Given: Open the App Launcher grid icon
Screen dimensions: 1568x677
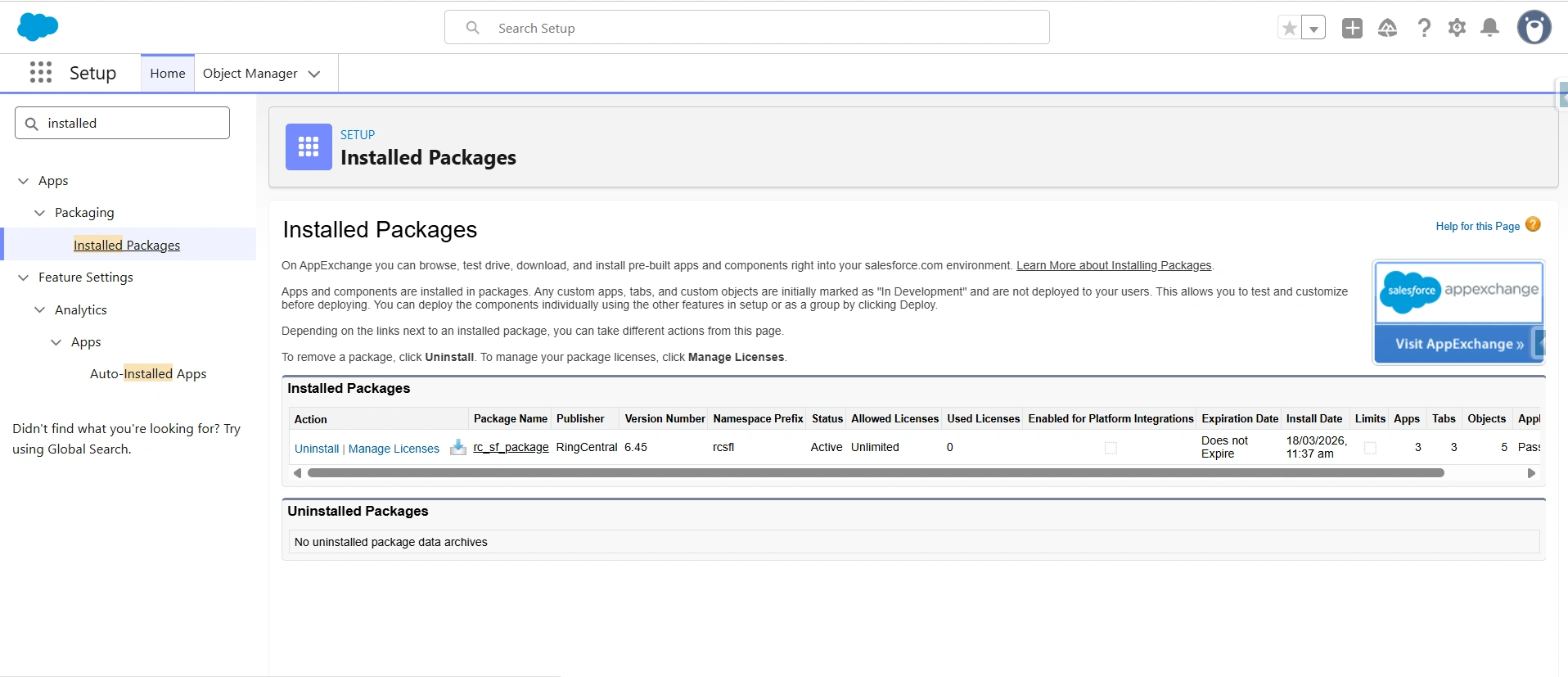Looking at the screenshot, I should point(41,73).
